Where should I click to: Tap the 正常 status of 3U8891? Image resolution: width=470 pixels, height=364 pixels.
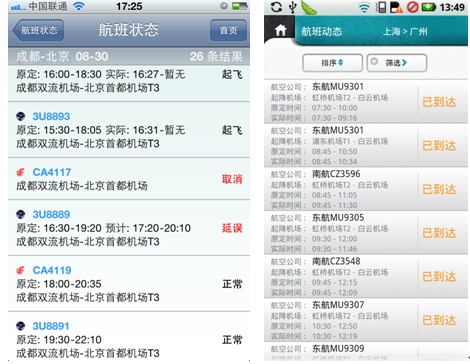click(232, 340)
